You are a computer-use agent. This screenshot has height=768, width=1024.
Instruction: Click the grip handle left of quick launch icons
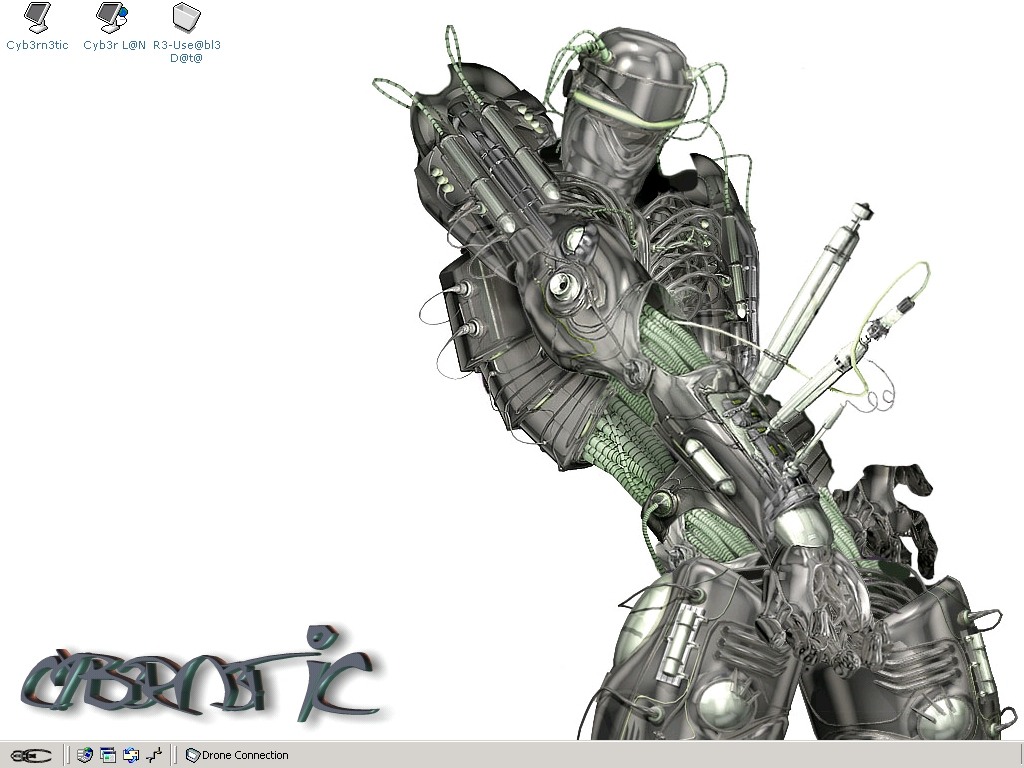(68, 755)
